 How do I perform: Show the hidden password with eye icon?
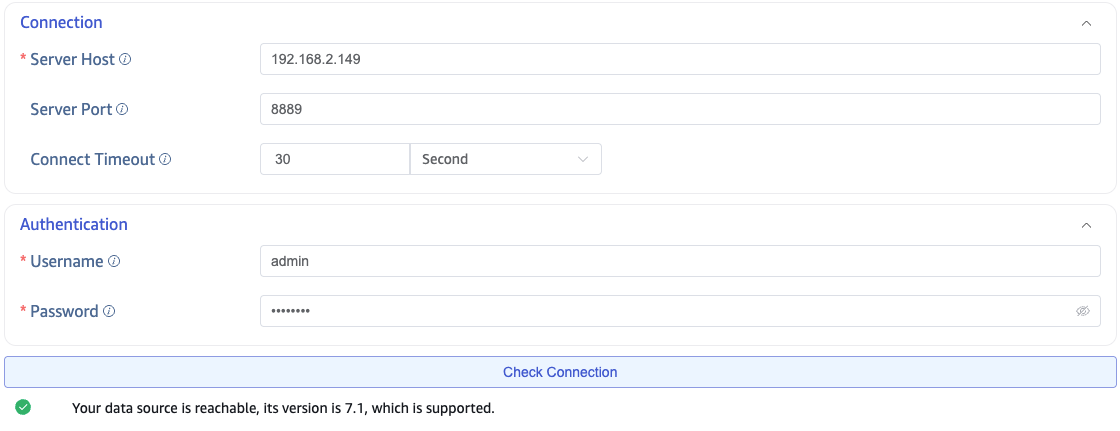click(1082, 311)
